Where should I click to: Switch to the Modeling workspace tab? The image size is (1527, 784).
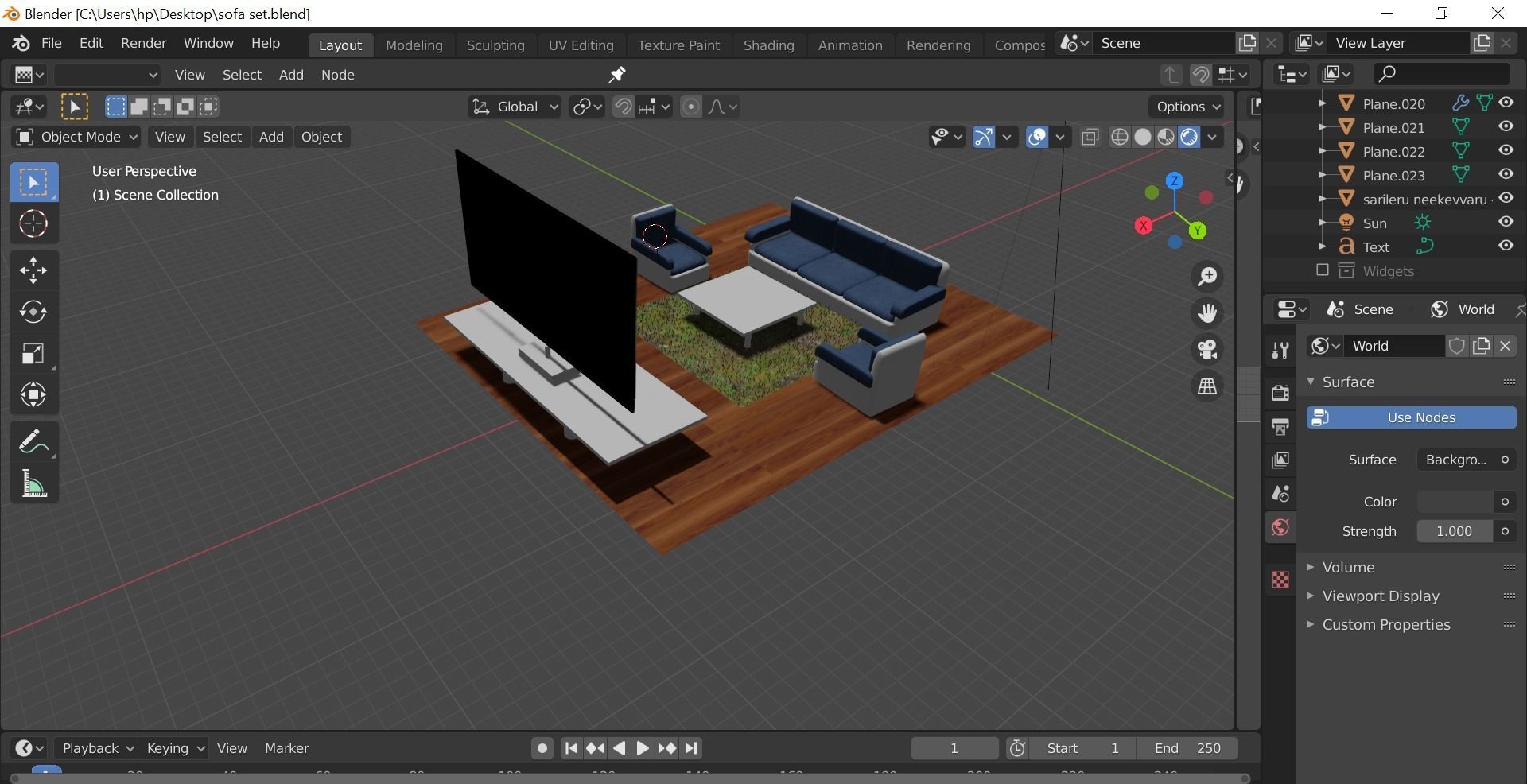(414, 45)
